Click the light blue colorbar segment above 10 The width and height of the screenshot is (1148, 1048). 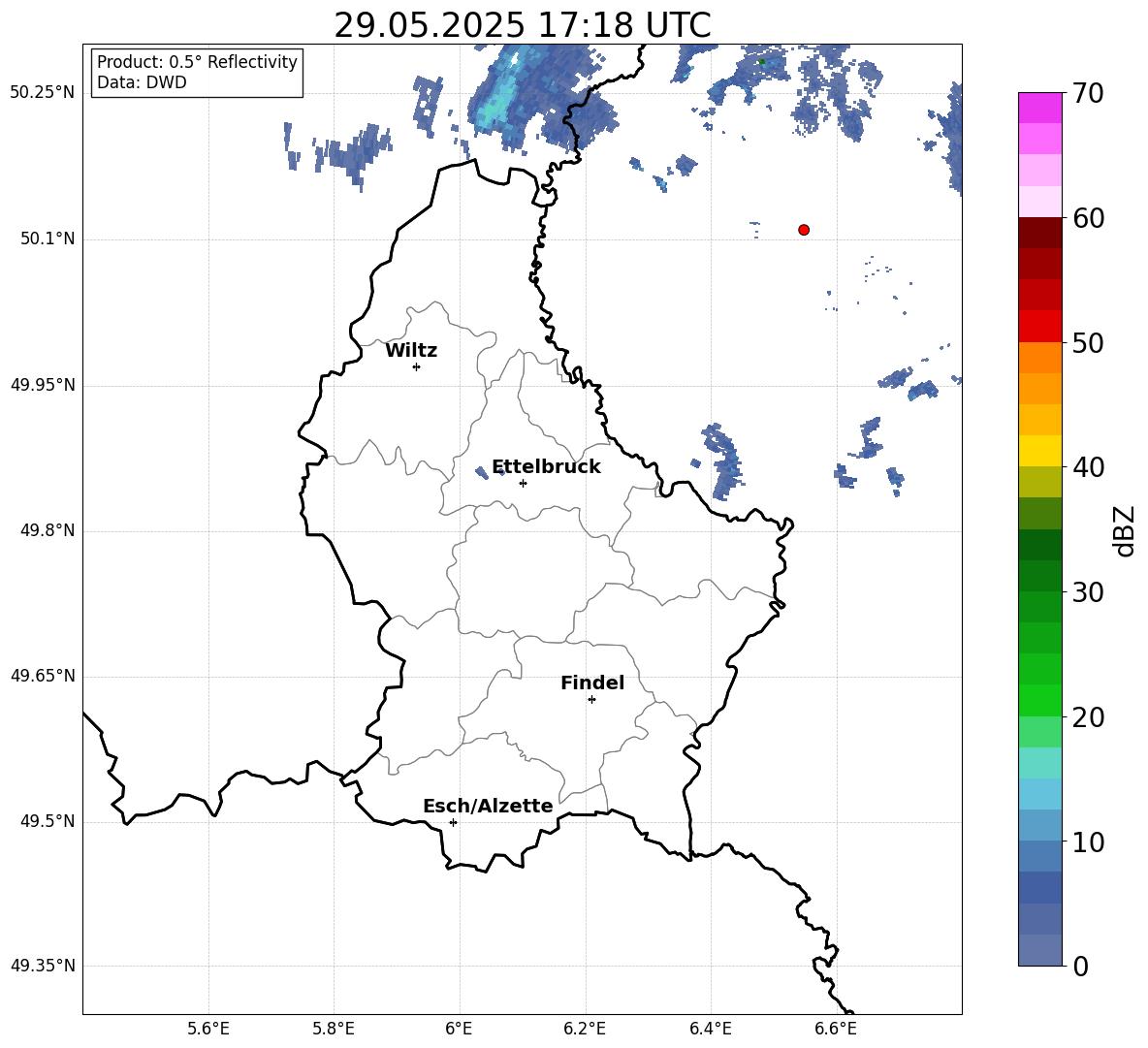coord(1039,826)
